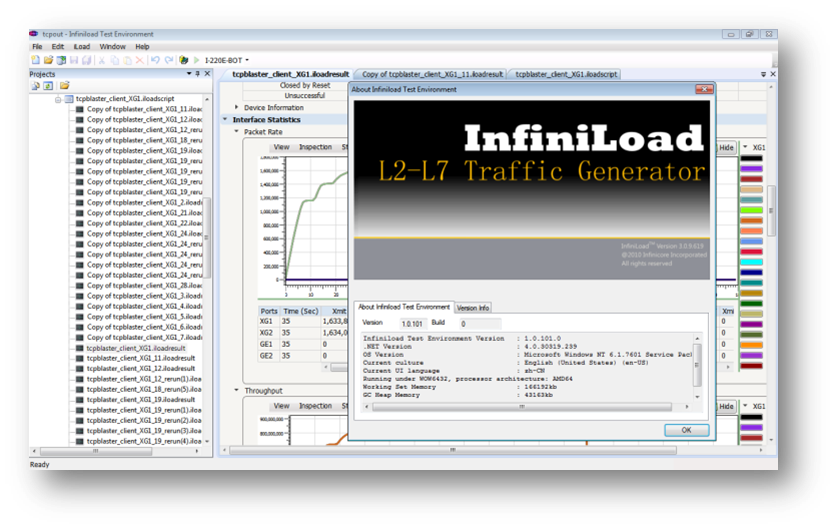This screenshot has height=529, width=837.
Task: Collapse the Throughput section
Action: [236, 390]
